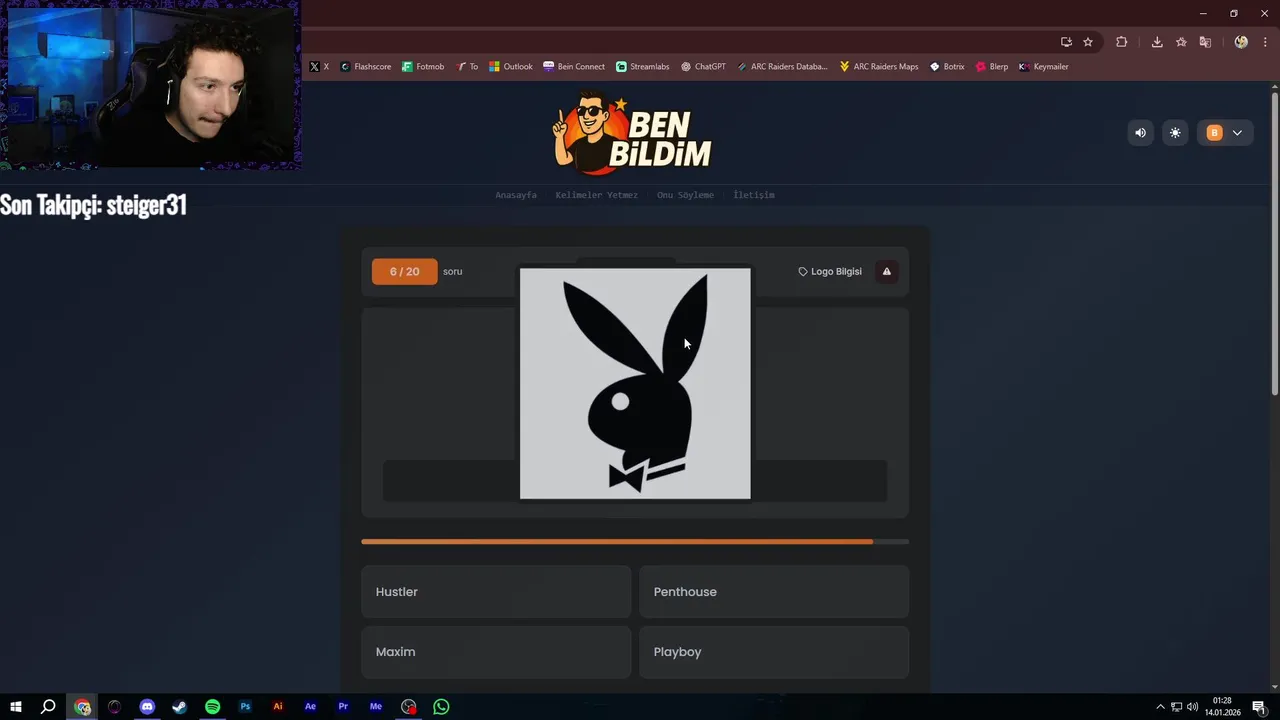
Task: Click the enlarged bunny logo image
Action: 635,383
